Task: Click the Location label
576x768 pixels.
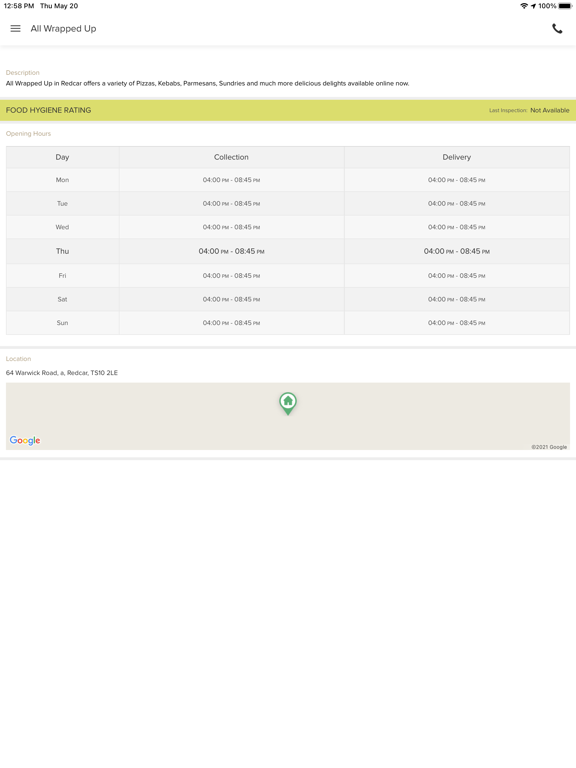Action: click(x=18, y=359)
